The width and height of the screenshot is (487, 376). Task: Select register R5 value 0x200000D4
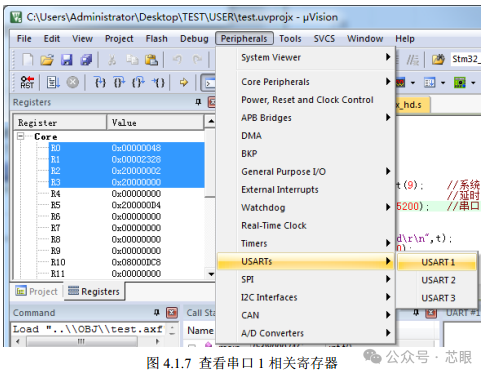pyautogui.click(x=136, y=205)
